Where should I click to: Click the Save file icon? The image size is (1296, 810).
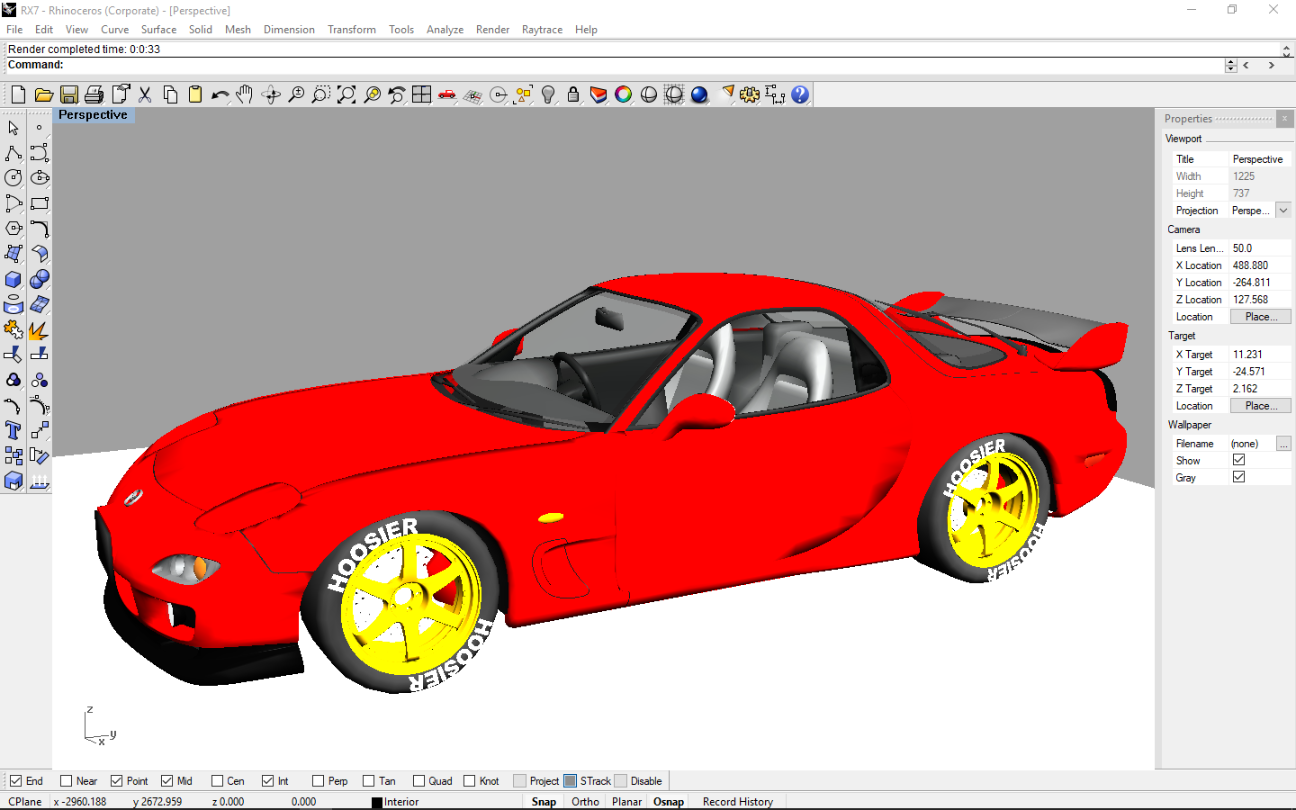pyautogui.click(x=69, y=95)
